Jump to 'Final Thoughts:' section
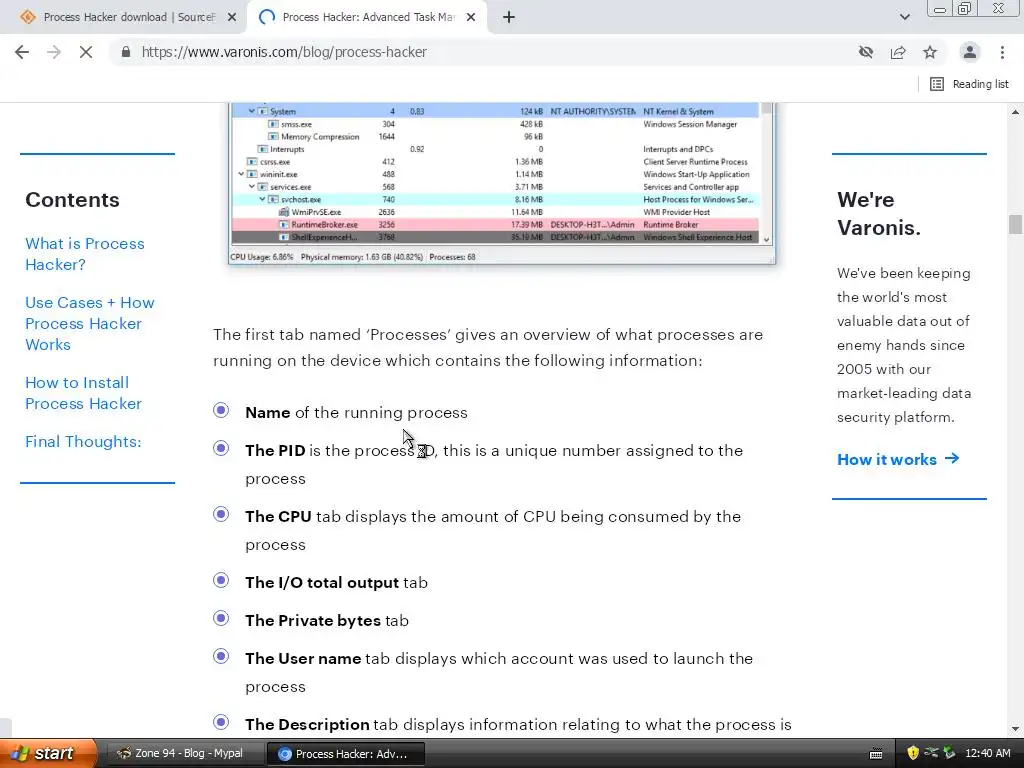 click(x=83, y=441)
